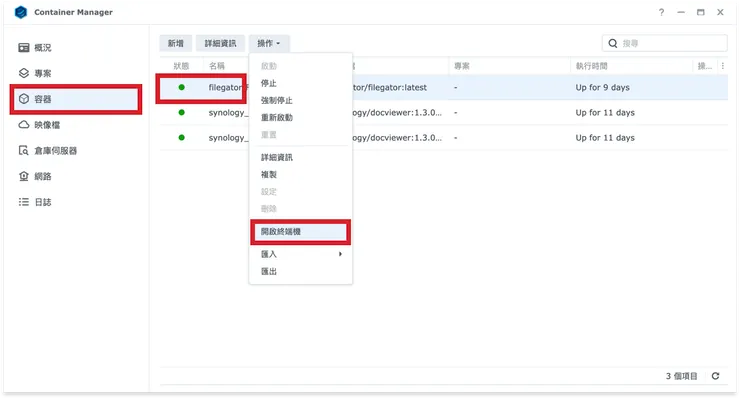Click the green status dot of second synology row
This screenshot has width=740, height=398.
click(182, 112)
